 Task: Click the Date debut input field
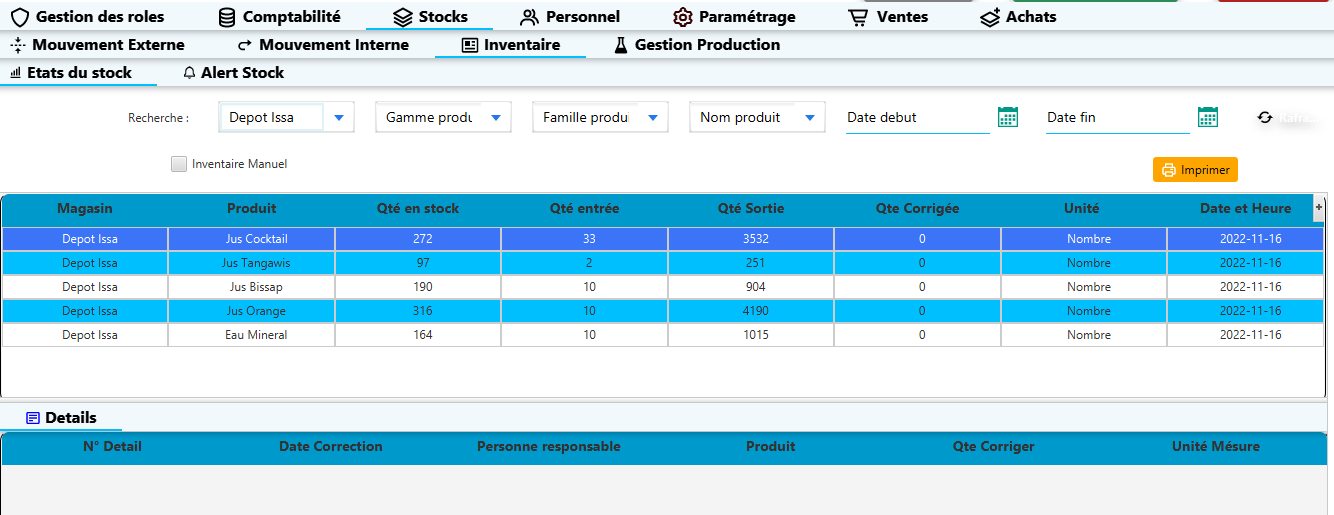[x=917, y=118]
